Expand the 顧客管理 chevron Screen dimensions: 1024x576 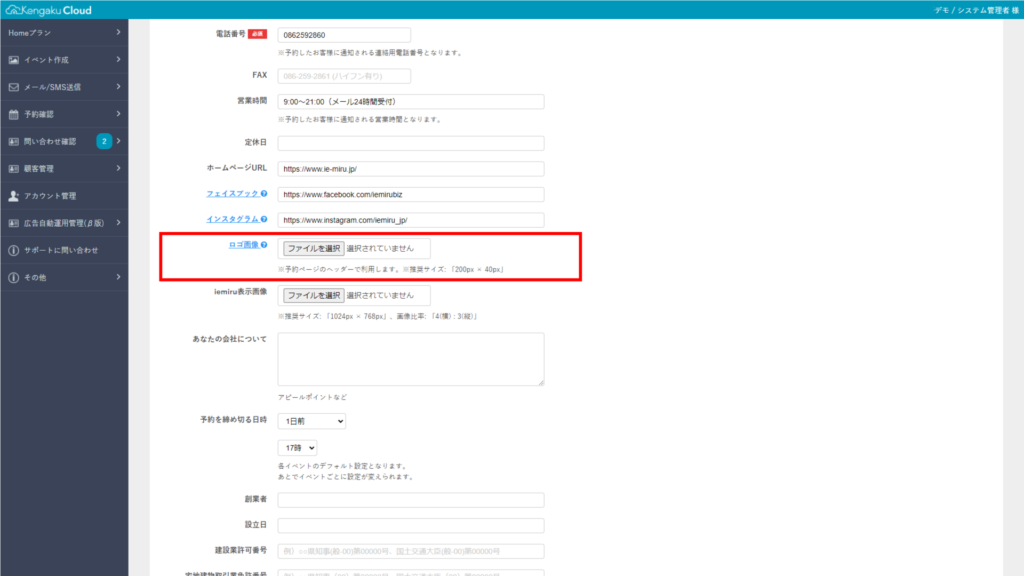118,168
